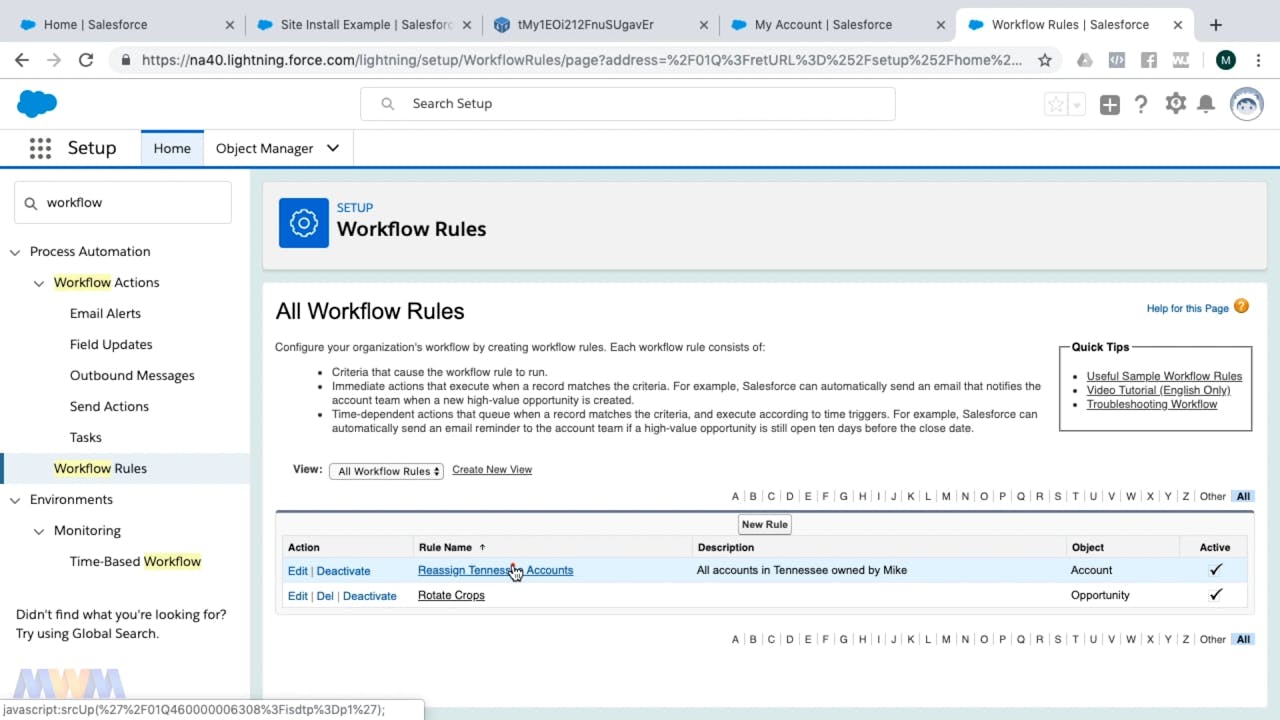Reload the page in browser
This screenshot has width=1280, height=720.
(86, 60)
